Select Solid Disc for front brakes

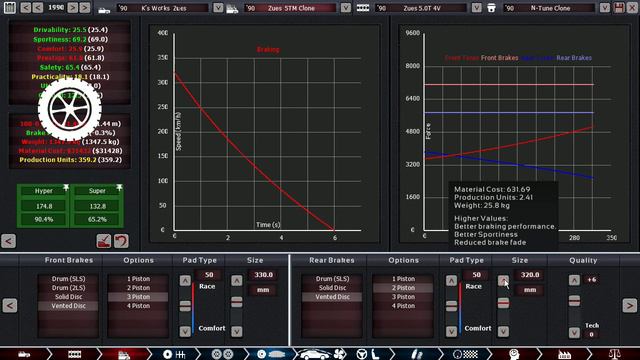point(68,297)
